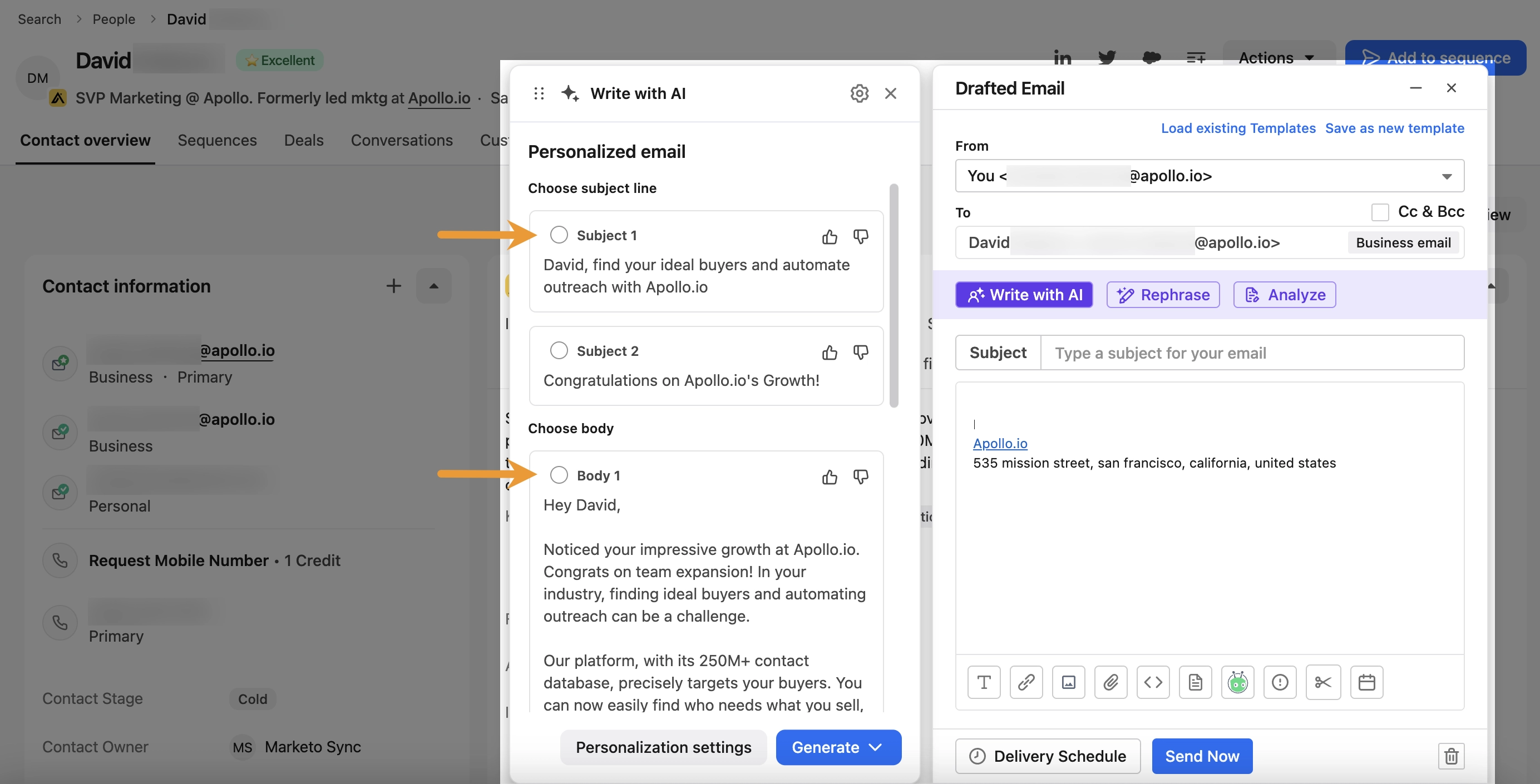Screen dimensions: 1540x784
Task: Click Load existing Templates link
Action: point(1237,128)
